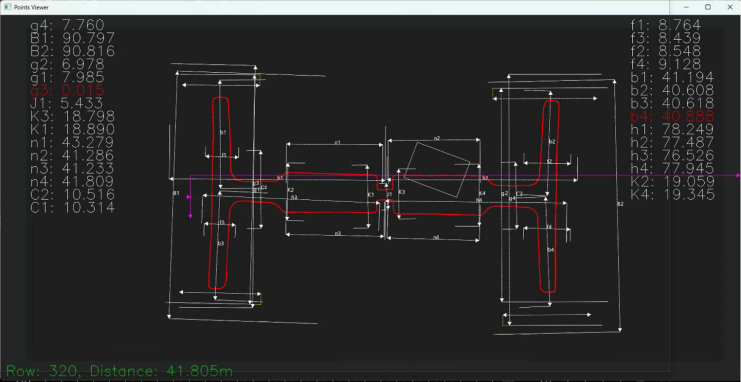This screenshot has width=741, height=382.
Task: Select the n4: 41.809 measurement
Action: pos(72,182)
